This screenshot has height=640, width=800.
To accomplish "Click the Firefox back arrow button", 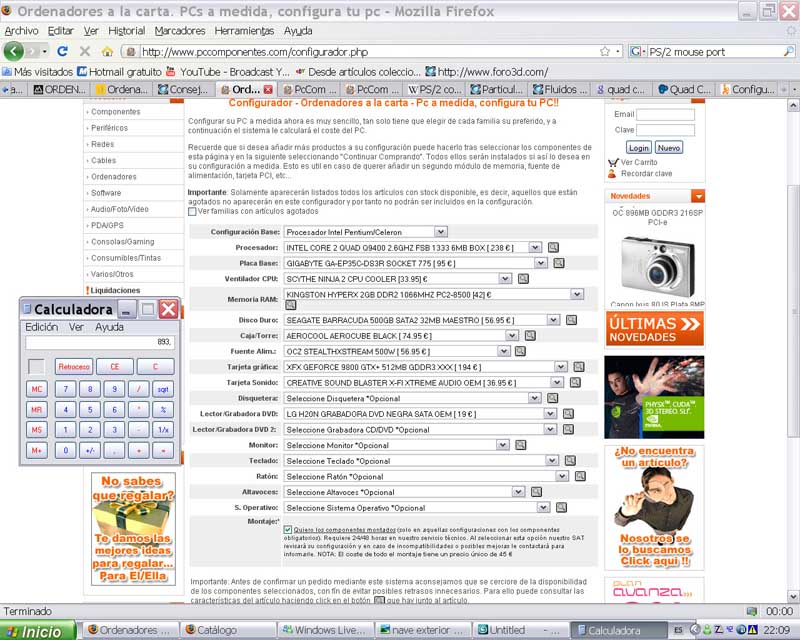I will point(14,51).
